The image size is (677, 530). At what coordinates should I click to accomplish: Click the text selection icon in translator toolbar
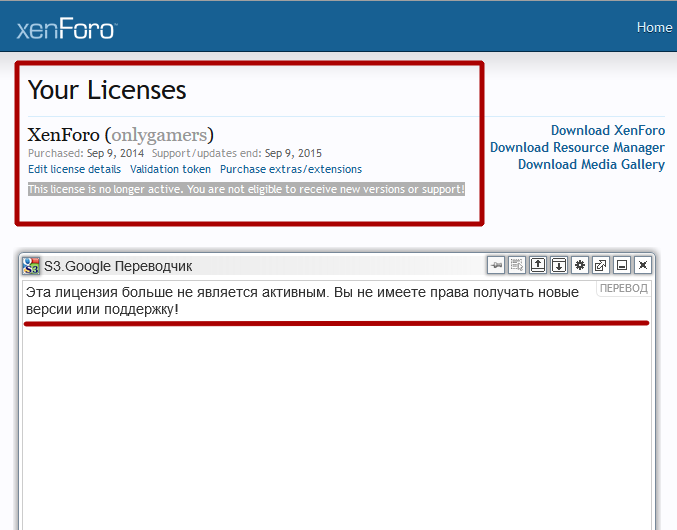click(517, 265)
